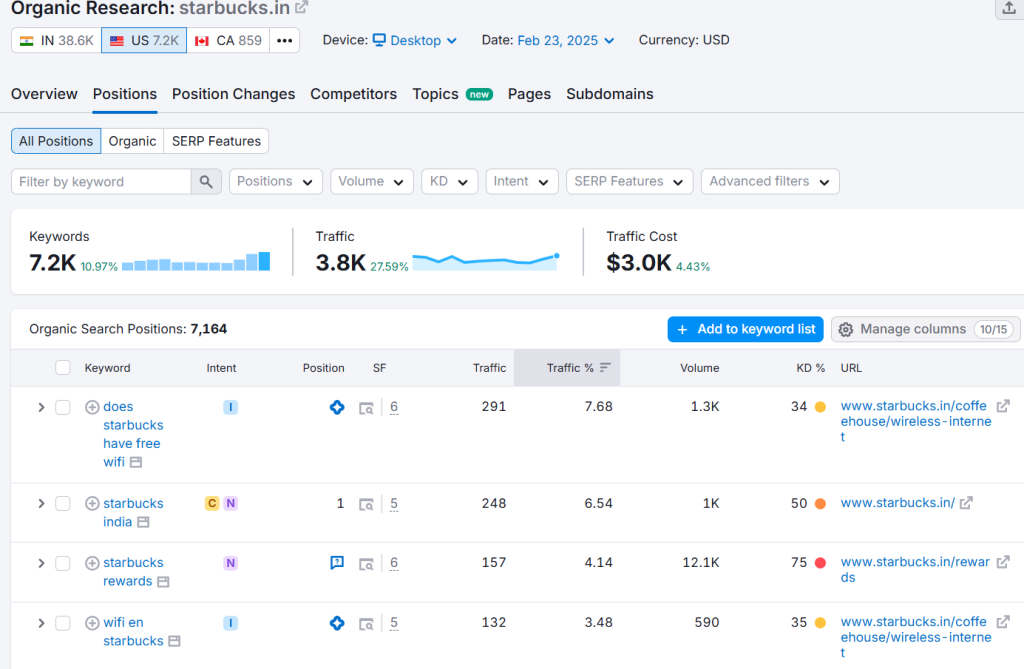Add 'does starbucks have free wifi' plus icon
The width and height of the screenshot is (1024, 669).
(92, 407)
